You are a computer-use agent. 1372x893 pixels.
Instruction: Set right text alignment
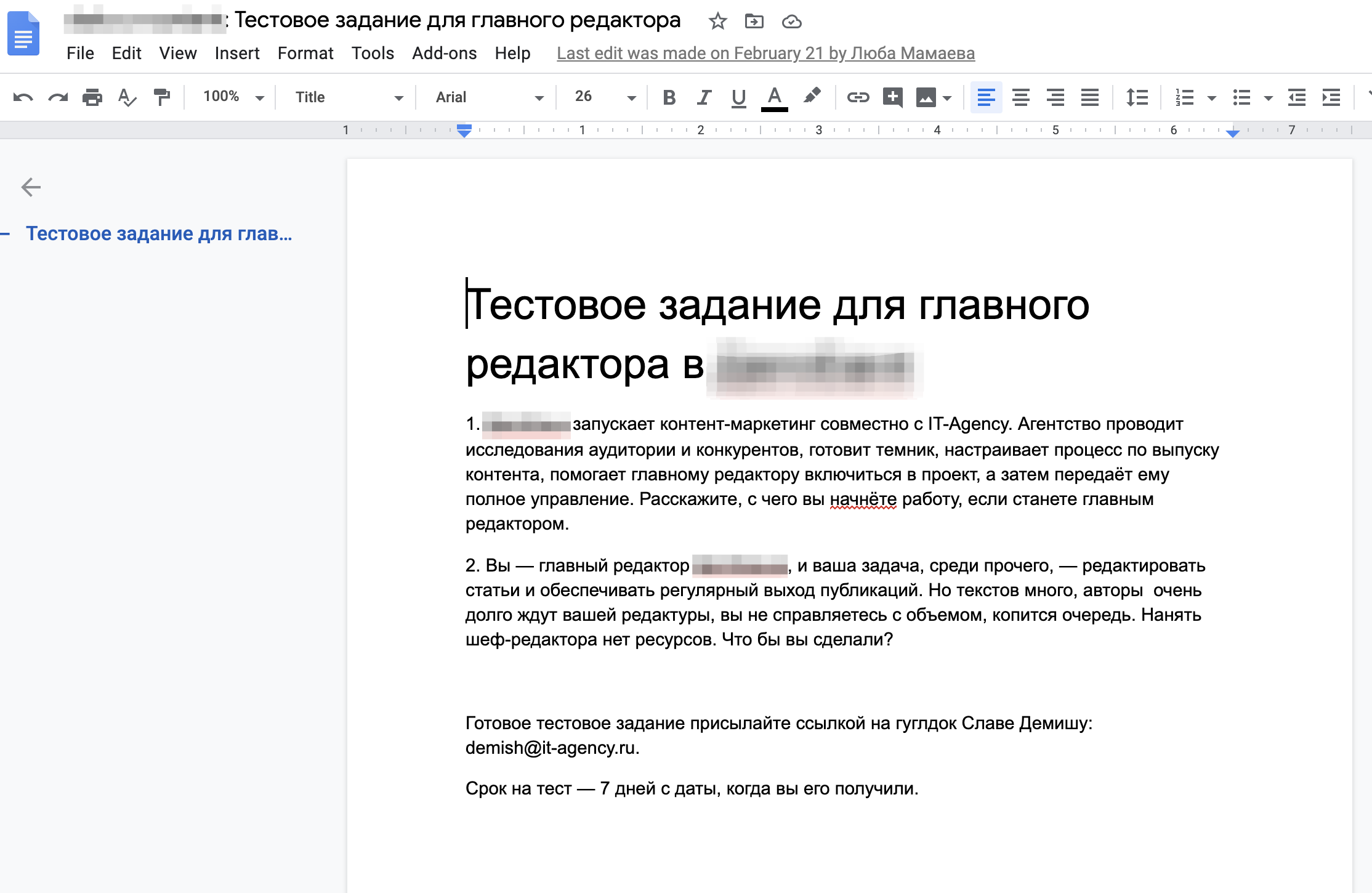click(1055, 97)
